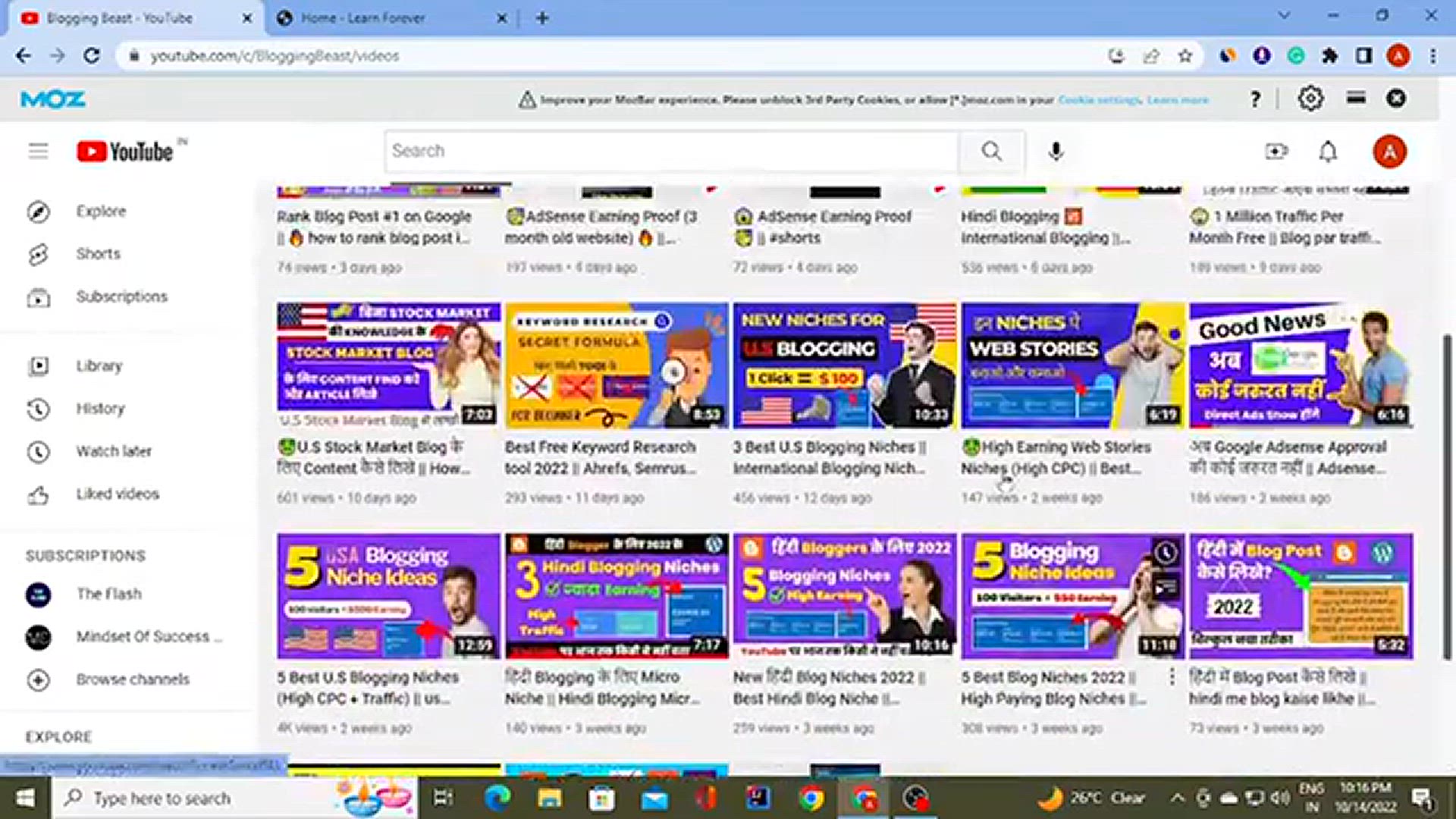1456x819 pixels.
Task: Share this page icon in address bar
Action: 1151,56
